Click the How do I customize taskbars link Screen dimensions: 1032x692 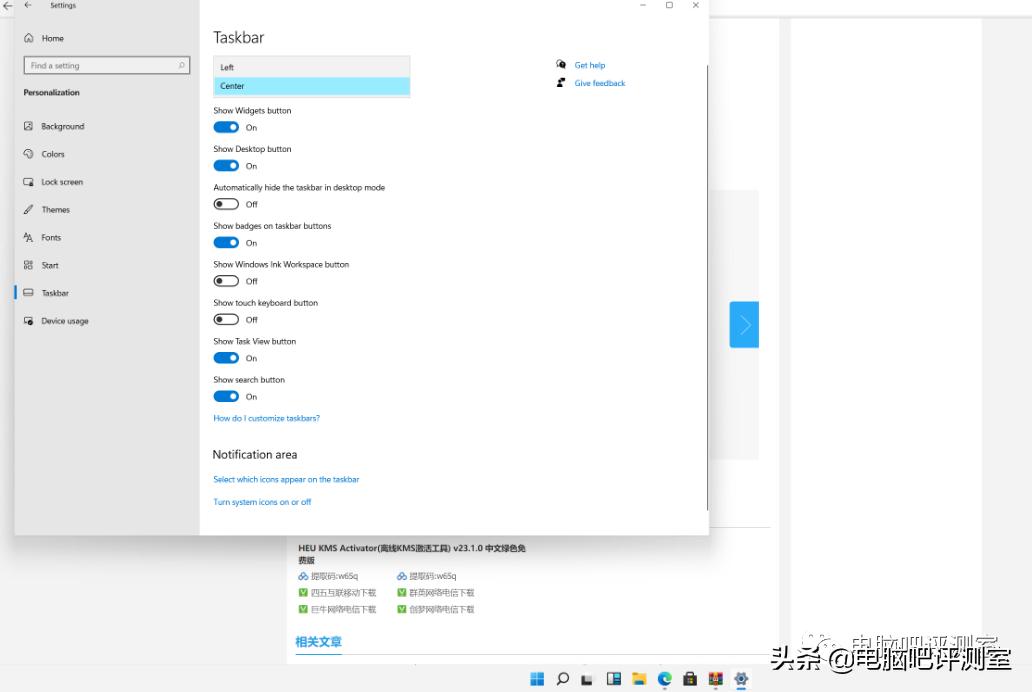[x=266, y=418]
